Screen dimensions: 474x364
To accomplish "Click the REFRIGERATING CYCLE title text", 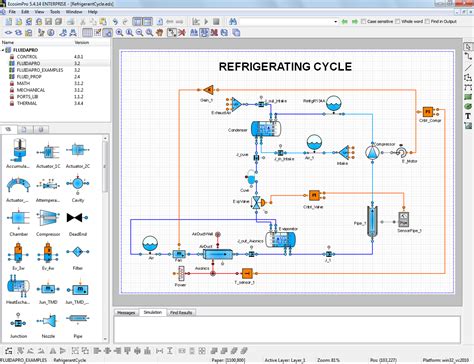I will click(285, 67).
